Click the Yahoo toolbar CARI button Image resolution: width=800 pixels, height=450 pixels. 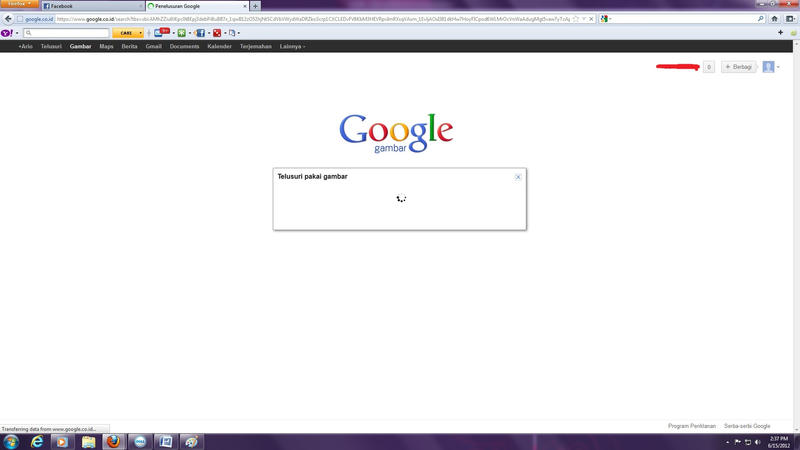pos(127,33)
